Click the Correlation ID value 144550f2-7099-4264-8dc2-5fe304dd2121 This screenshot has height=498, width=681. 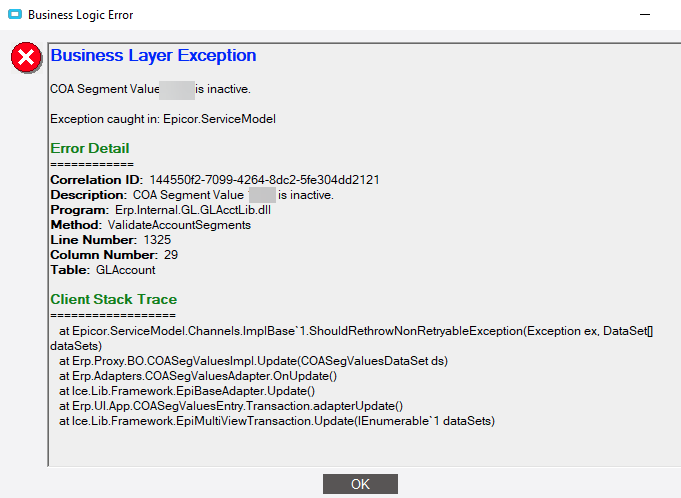264,180
